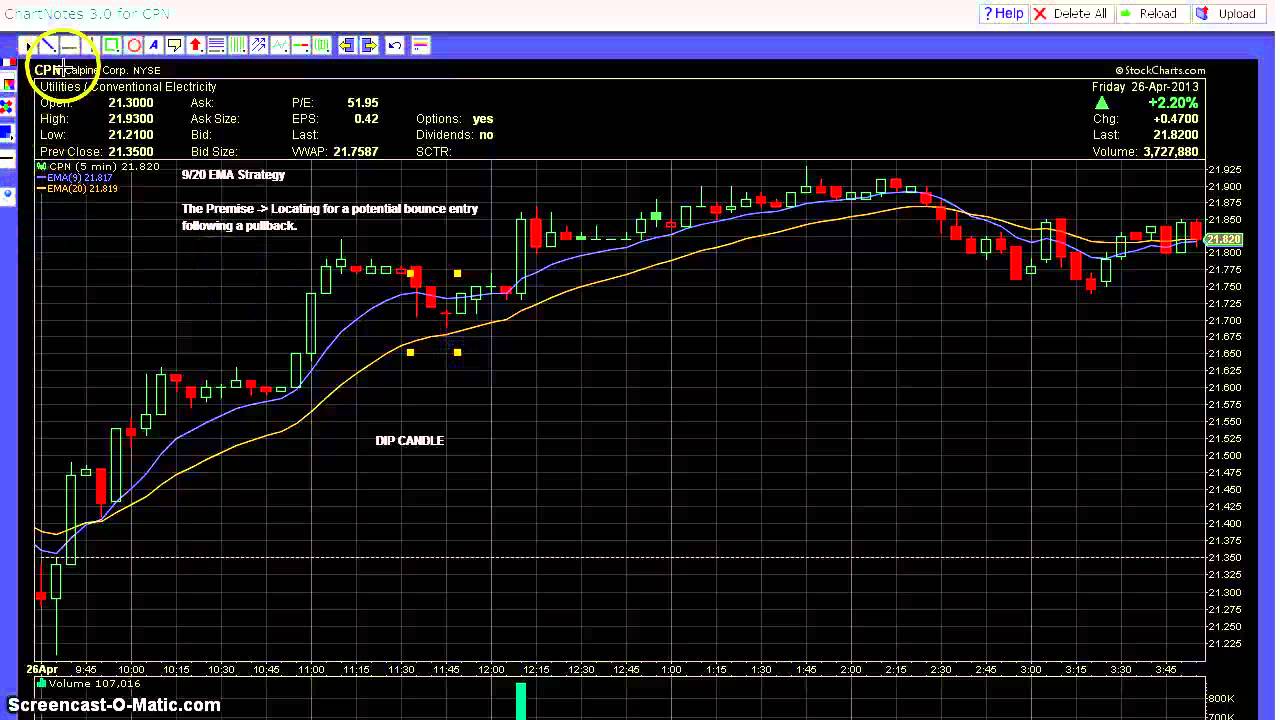Screen dimensions: 1280x720
Task: Click the CPN (5 min) 21.820 legend
Action: [x=98, y=166]
